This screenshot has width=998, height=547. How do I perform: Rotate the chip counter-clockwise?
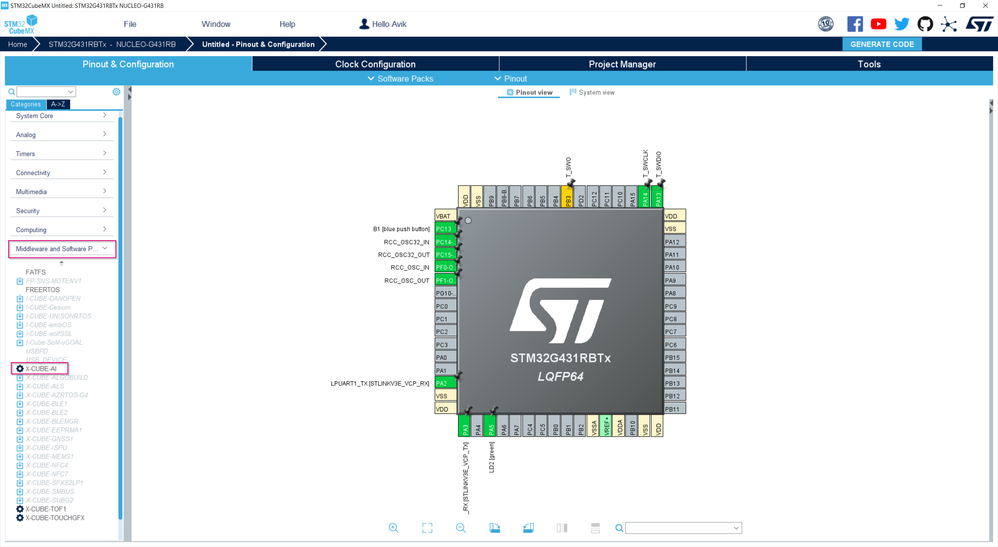click(x=528, y=528)
